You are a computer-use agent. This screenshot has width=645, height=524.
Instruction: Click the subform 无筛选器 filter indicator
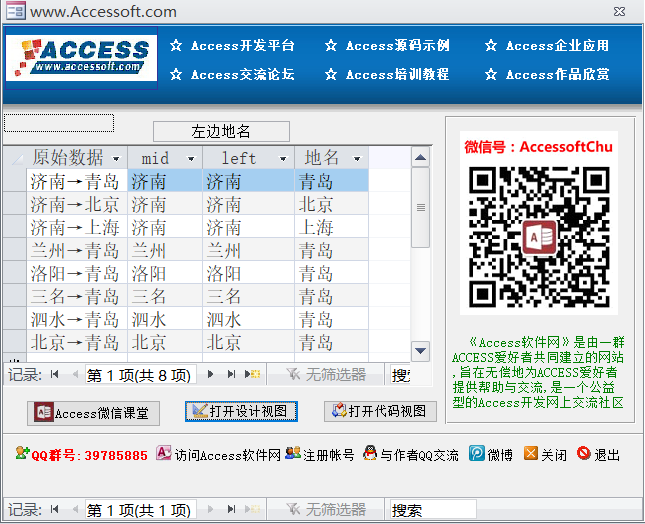pyautogui.click(x=325, y=374)
